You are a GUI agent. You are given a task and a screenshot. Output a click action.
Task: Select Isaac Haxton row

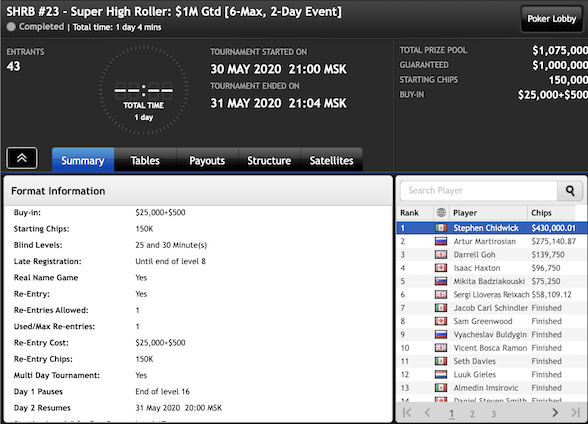pyautogui.click(x=491, y=268)
